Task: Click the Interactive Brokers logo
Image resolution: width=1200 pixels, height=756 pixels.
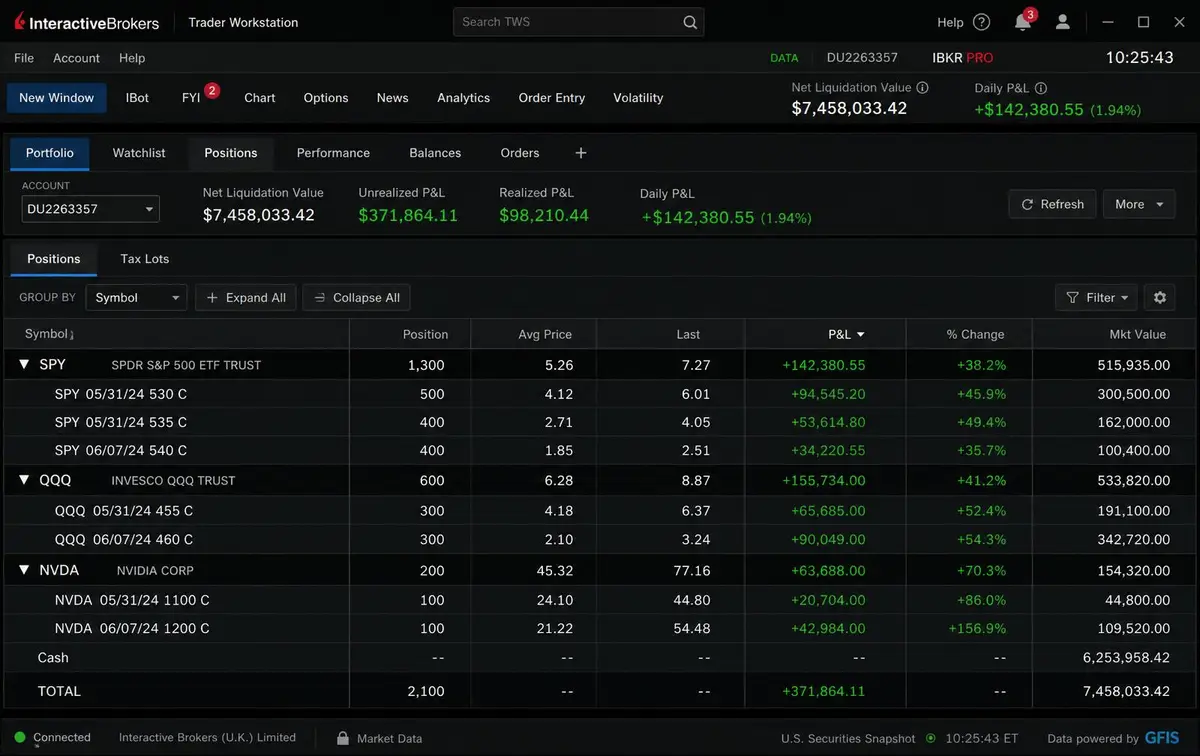Action: (88, 22)
